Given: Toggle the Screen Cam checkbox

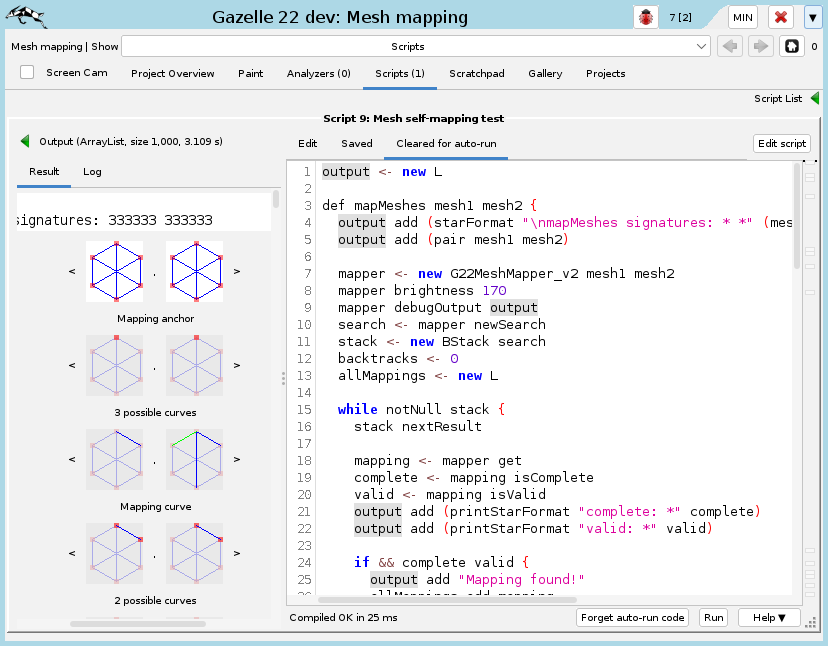Looking at the screenshot, I should 27,72.
